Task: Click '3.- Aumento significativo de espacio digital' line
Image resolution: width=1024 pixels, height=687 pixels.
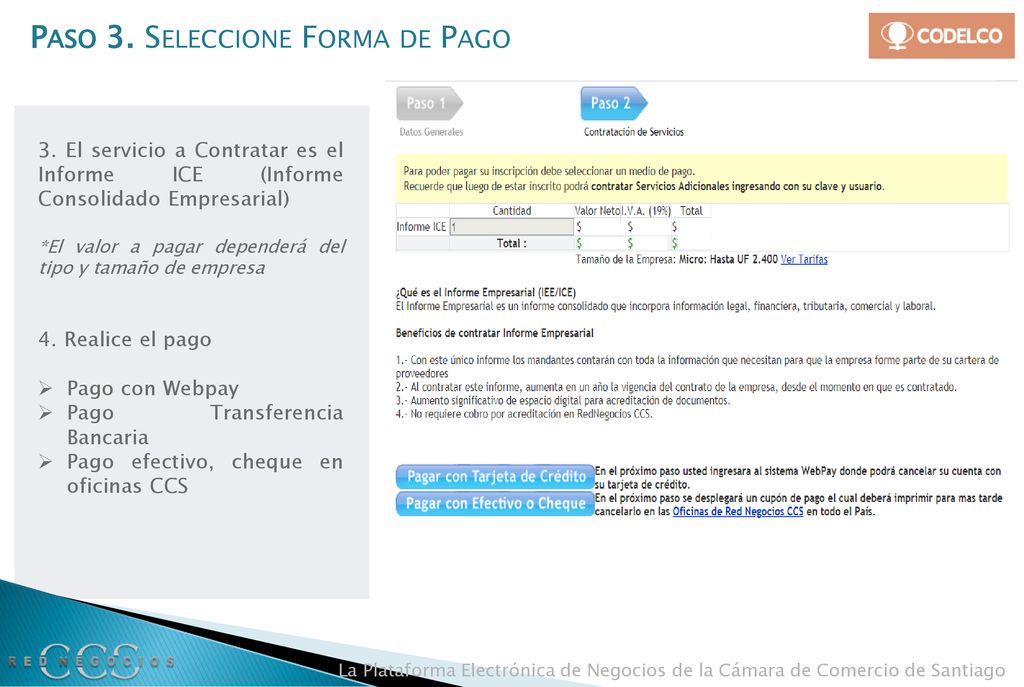Action: tap(562, 400)
